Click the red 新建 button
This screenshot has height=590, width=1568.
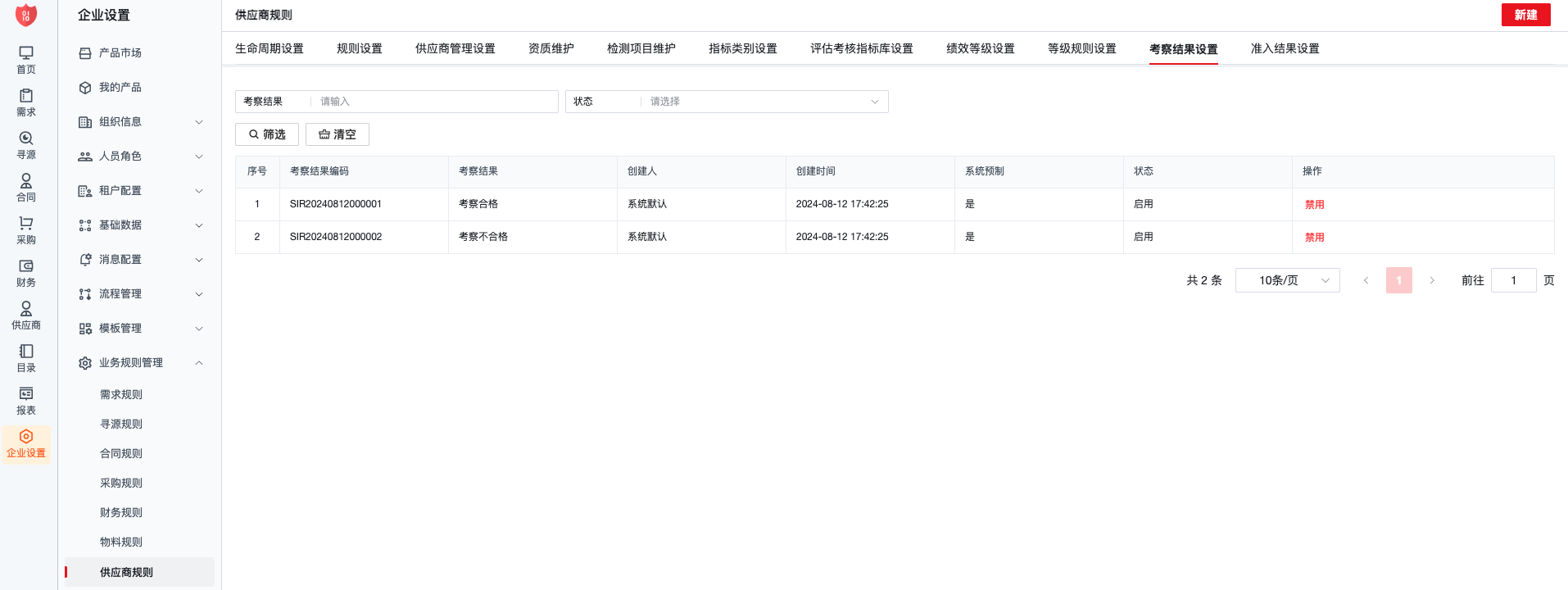[x=1526, y=15]
